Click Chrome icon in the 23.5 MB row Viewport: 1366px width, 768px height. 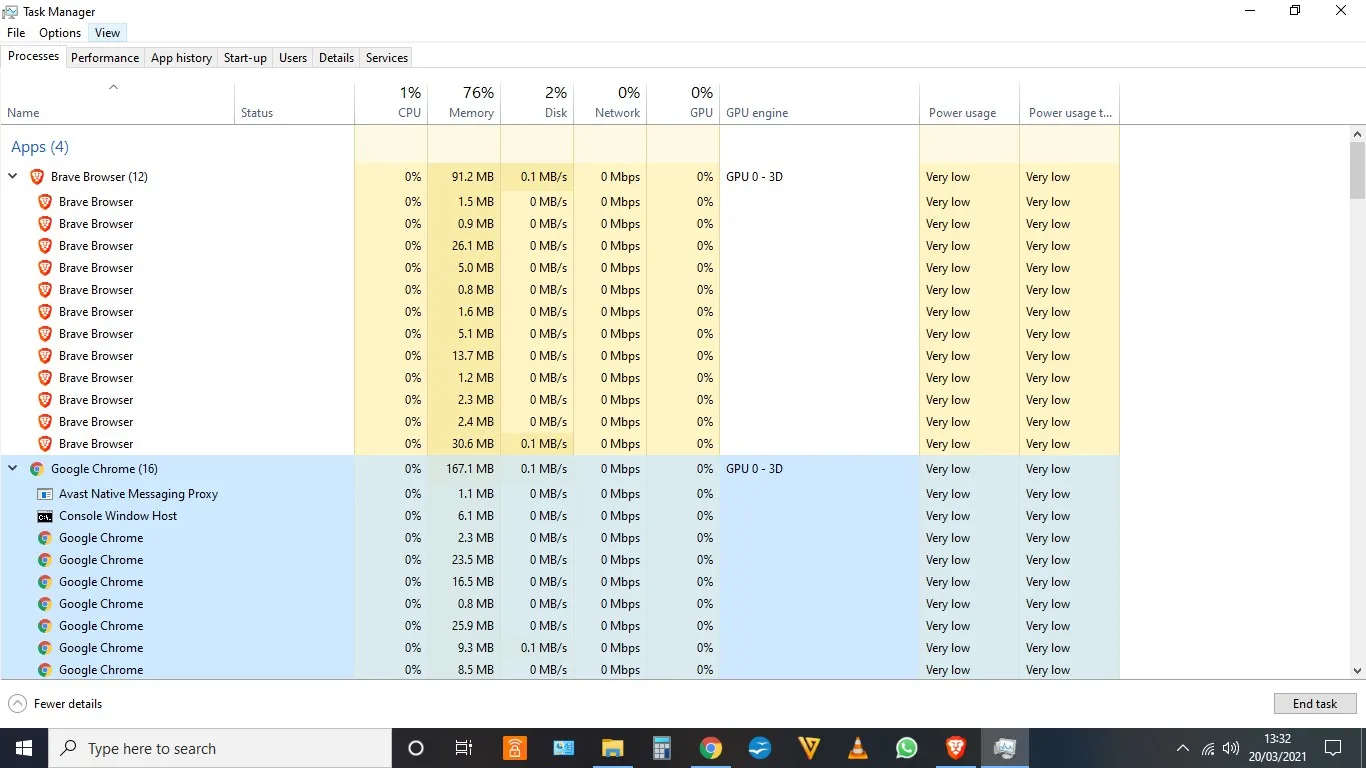pyautogui.click(x=45, y=560)
